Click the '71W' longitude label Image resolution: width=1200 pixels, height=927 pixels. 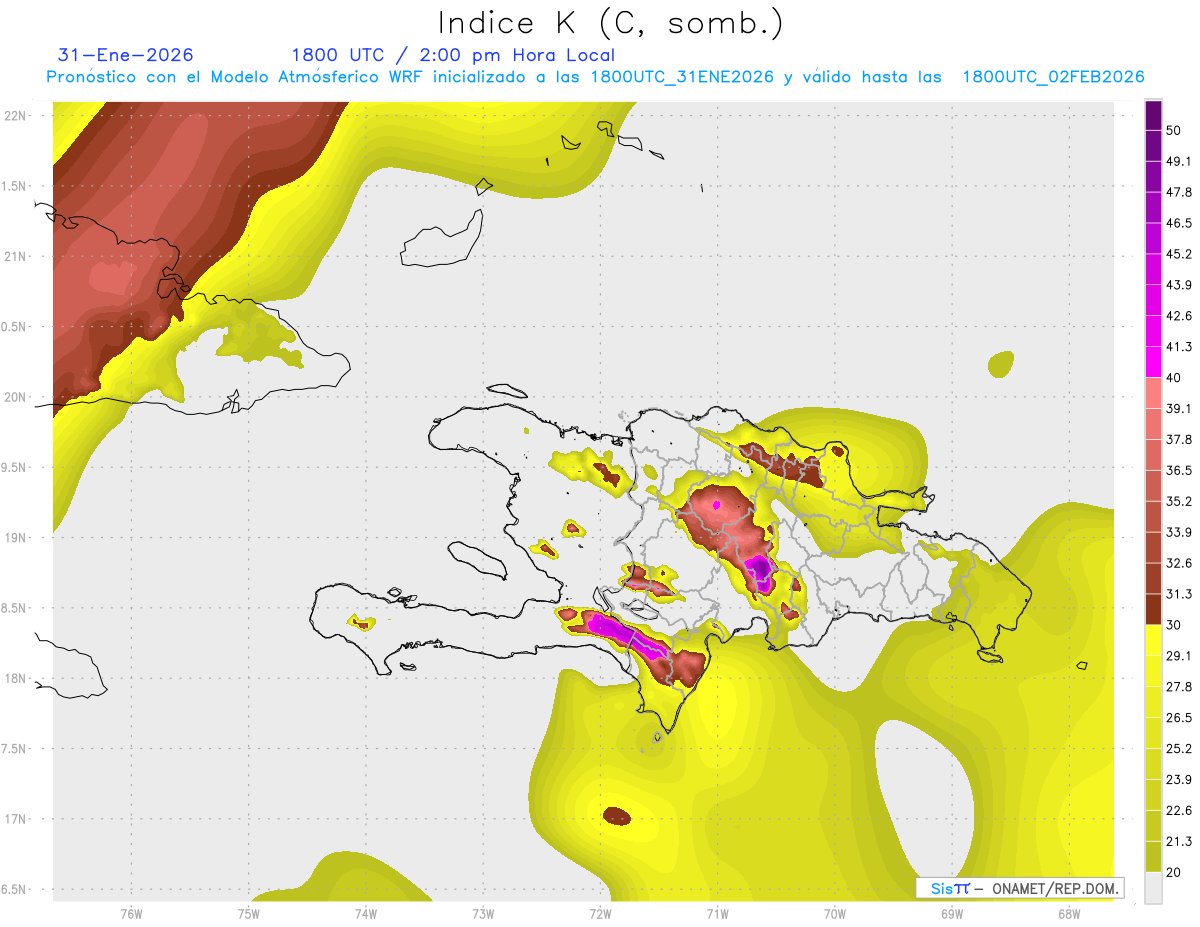tap(717, 913)
